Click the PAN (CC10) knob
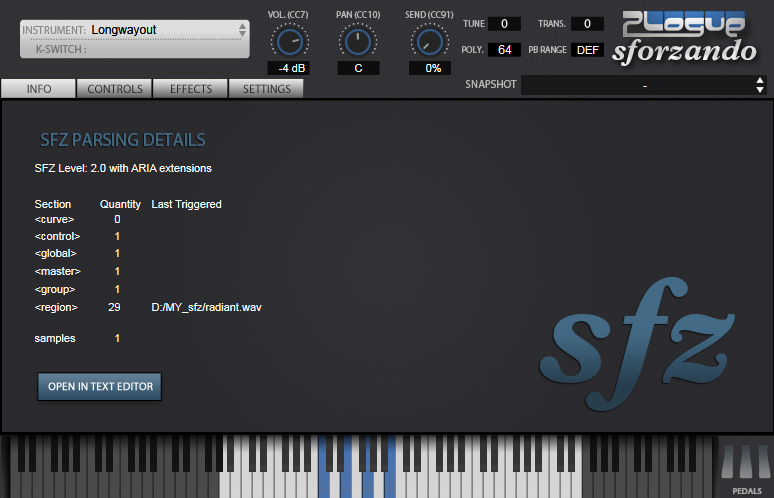Viewport: 774px width, 498px height. click(x=358, y=42)
